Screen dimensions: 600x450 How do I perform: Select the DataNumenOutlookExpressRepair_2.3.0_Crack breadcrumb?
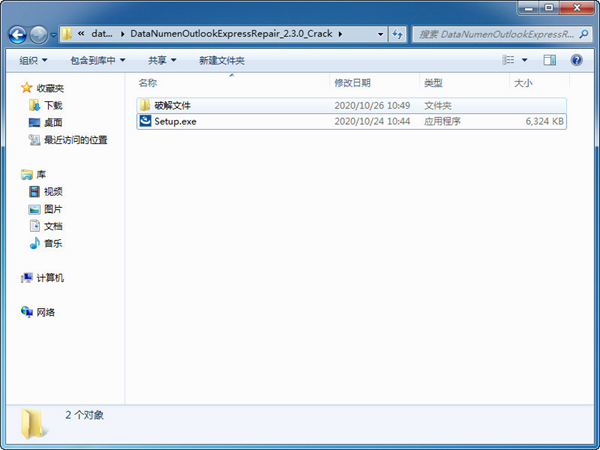[x=231, y=34]
